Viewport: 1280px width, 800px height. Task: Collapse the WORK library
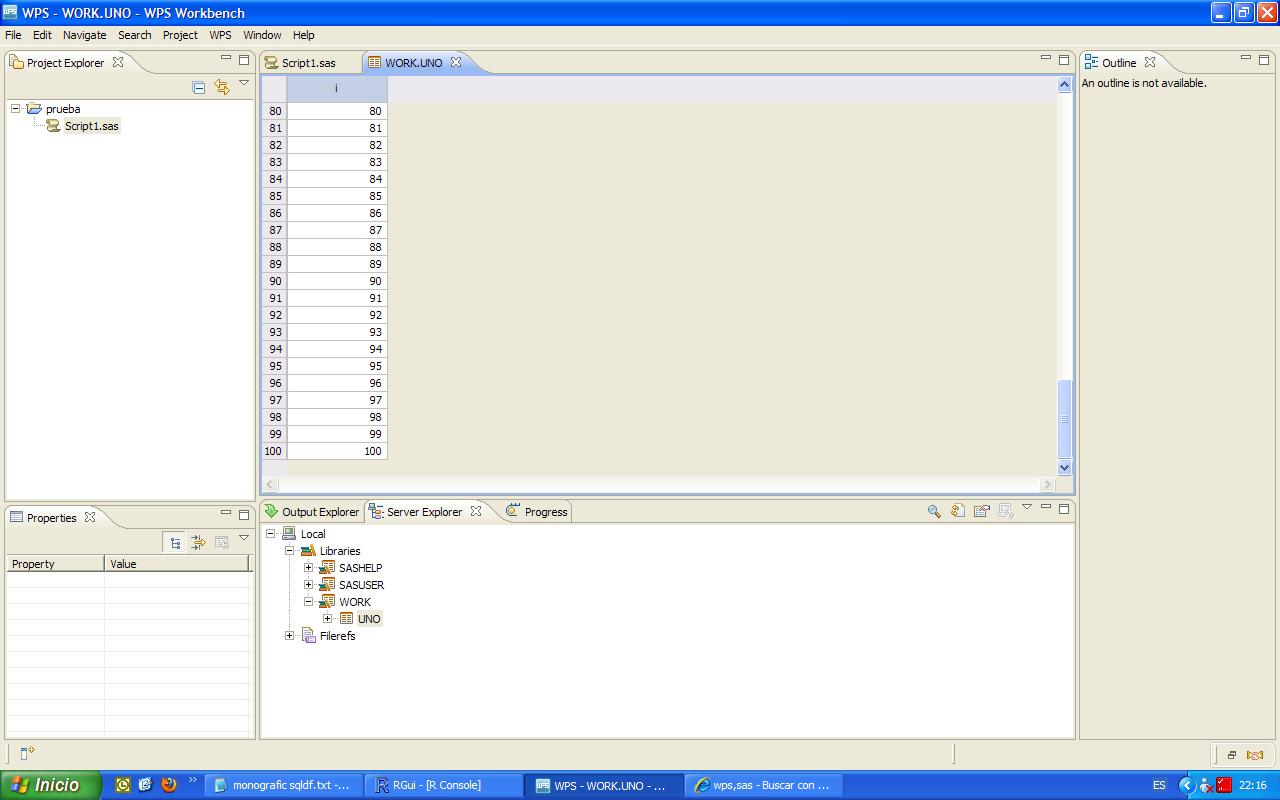coord(308,602)
